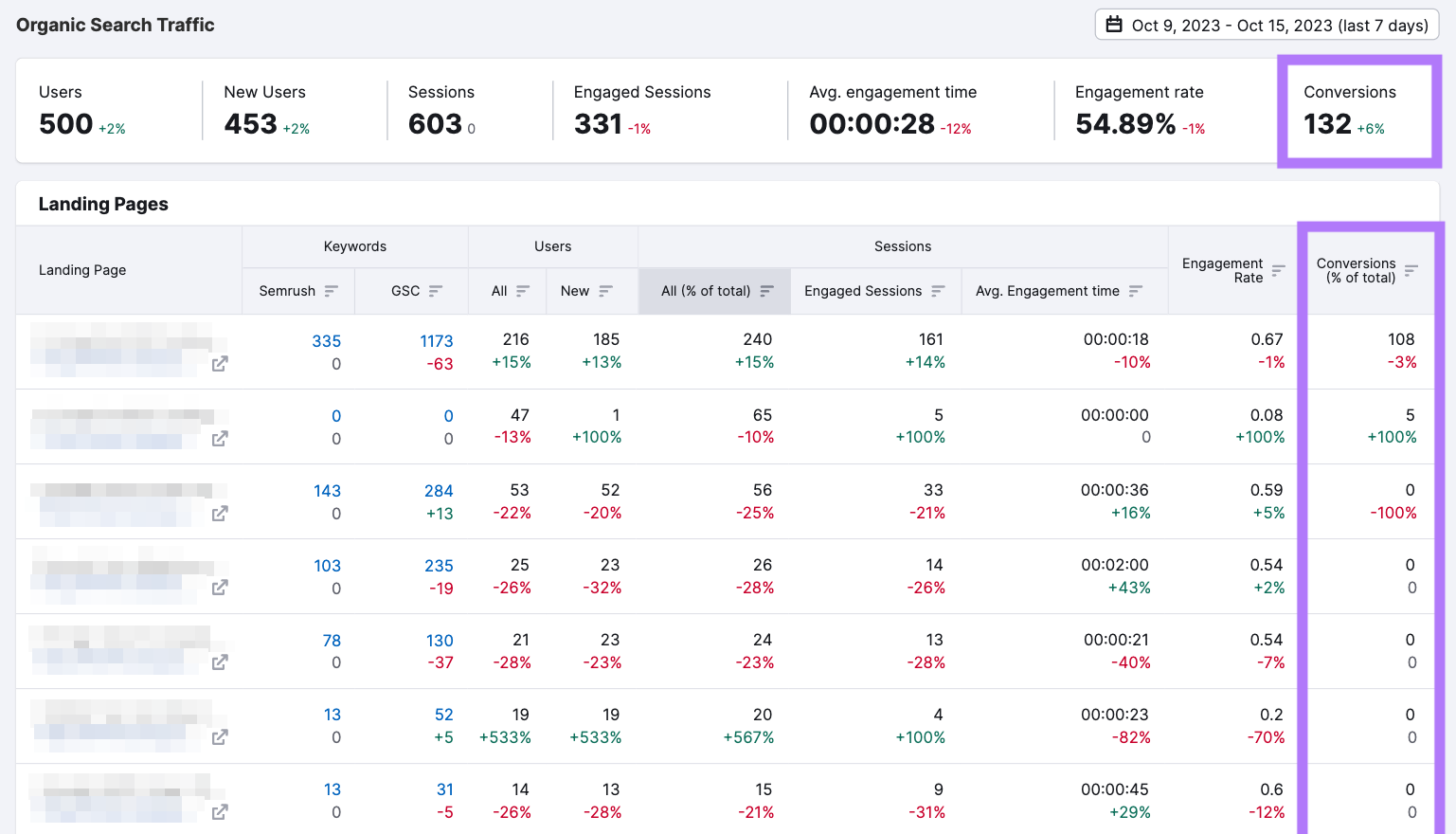Click the Sessions group header
Viewport: 1456px width, 834px height.
coord(902,246)
